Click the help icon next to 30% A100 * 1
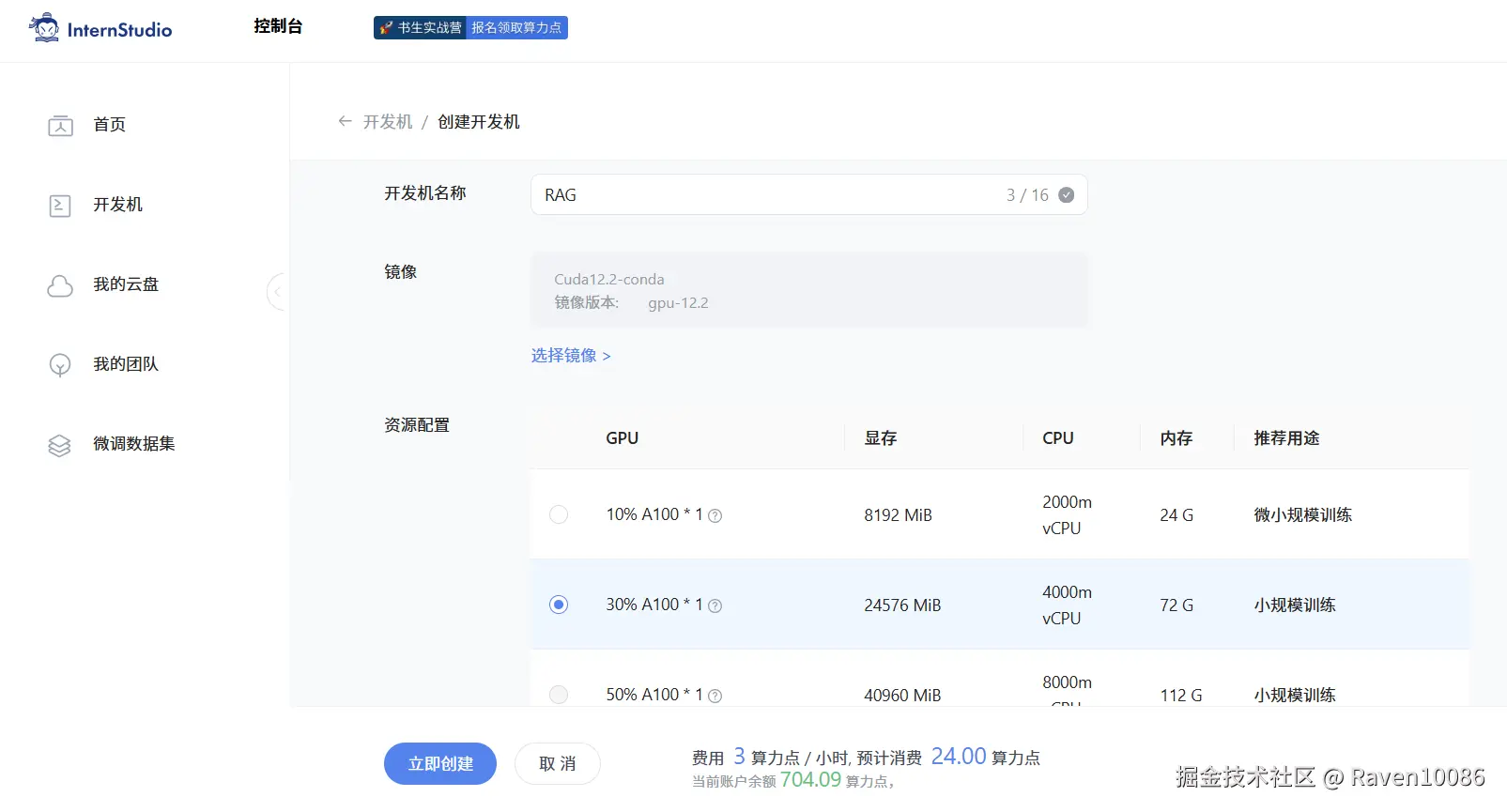This screenshot has height=812, width=1507. click(x=715, y=605)
